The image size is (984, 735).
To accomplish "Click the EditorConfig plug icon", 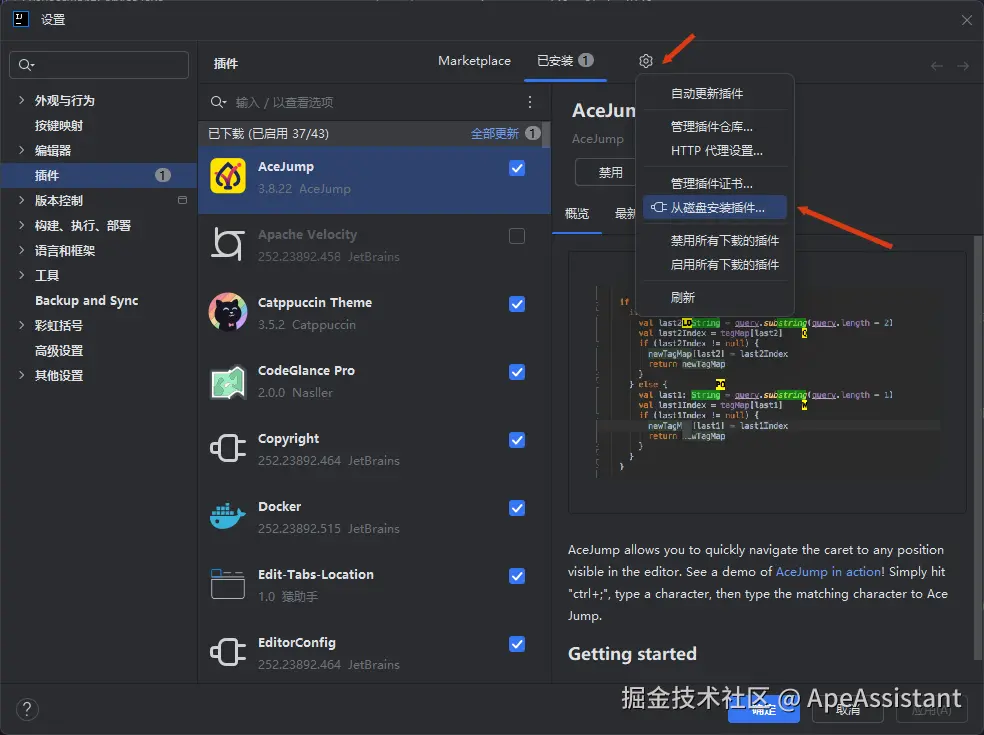I will click(228, 652).
